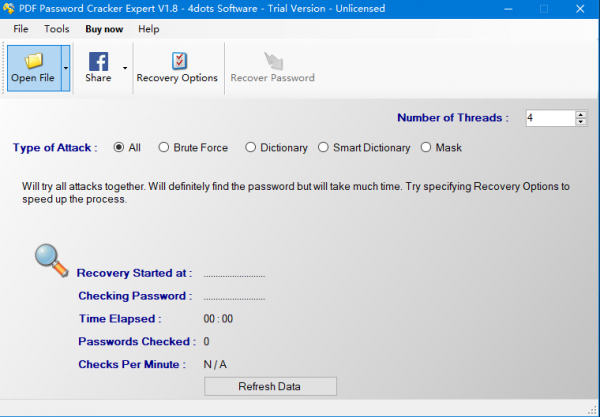Close the PDF Password Cracker window

point(580,9)
